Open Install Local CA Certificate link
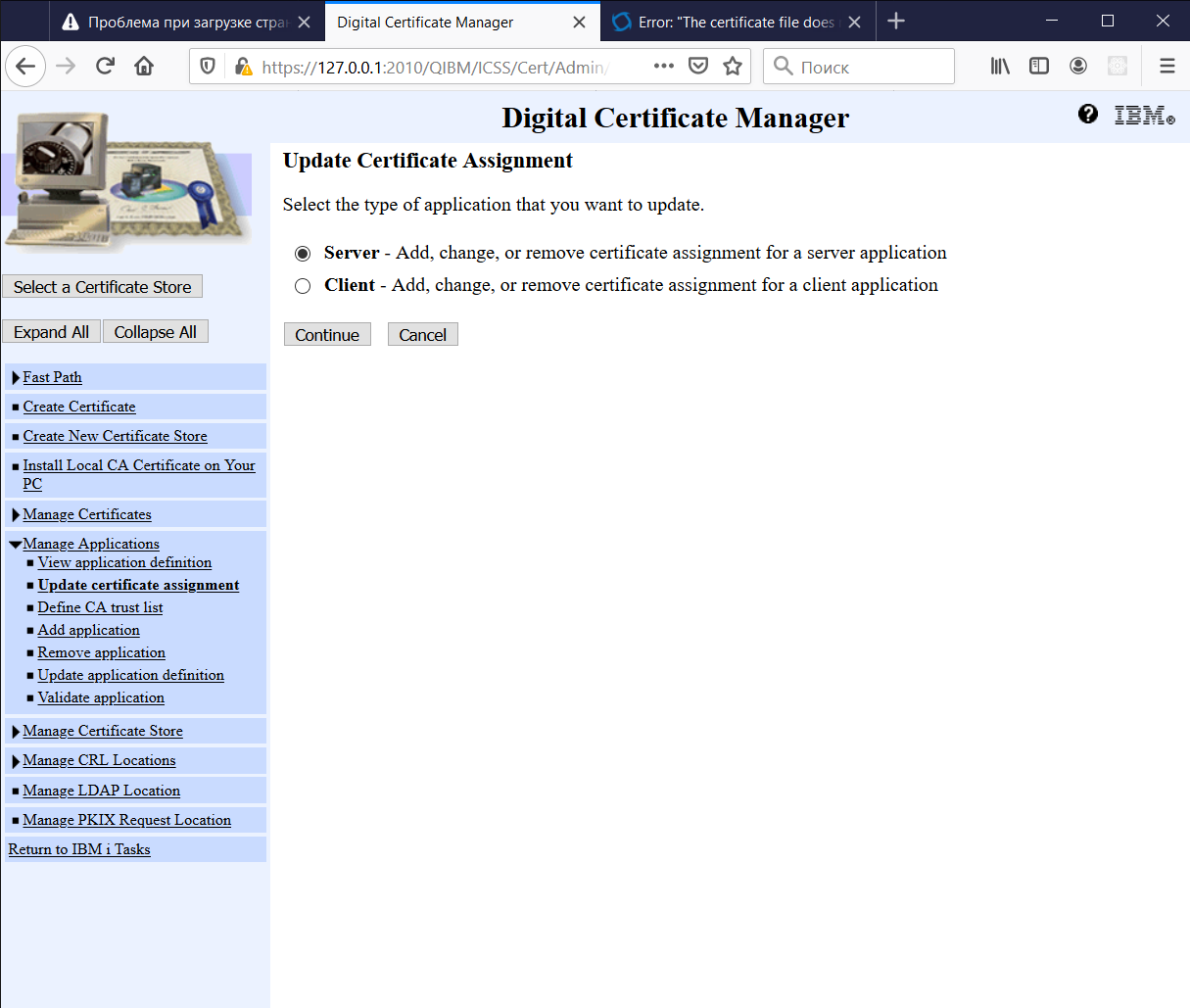Viewport: 1190px width, 1008px height. [x=139, y=474]
